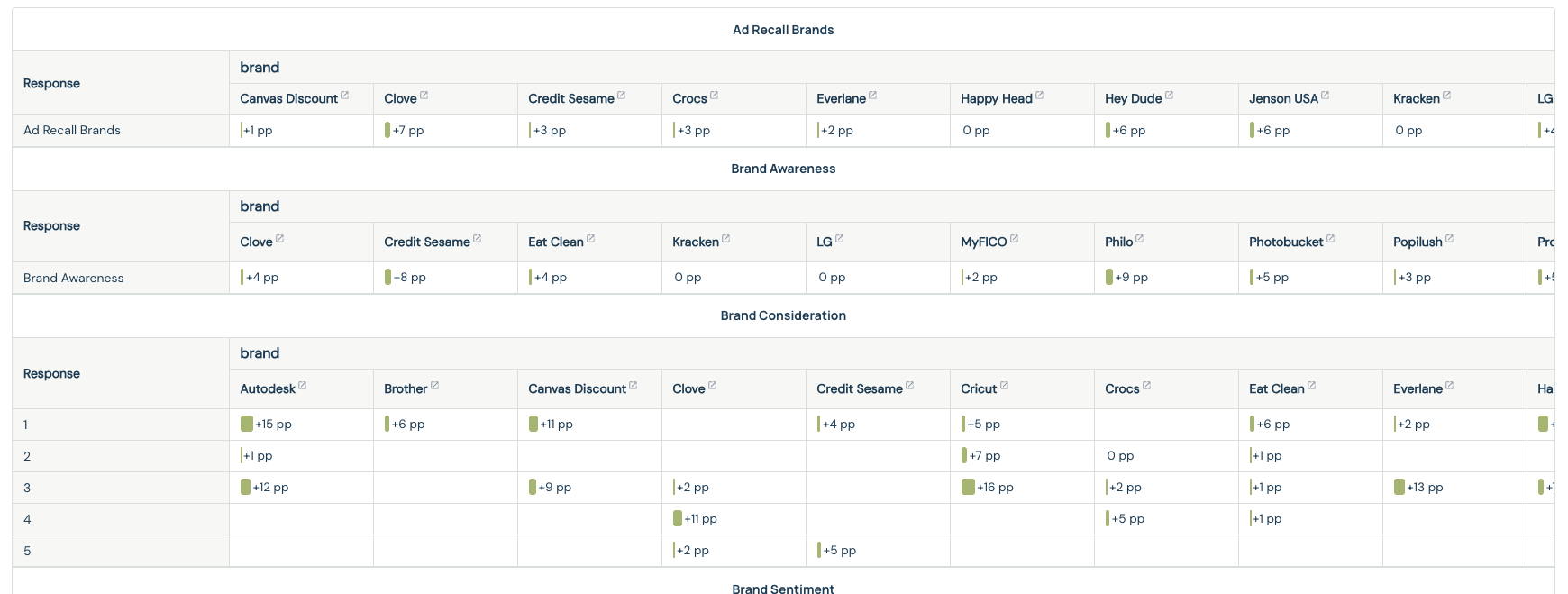The image size is (1568, 594).
Task: Open external link icon next to Credit Sesame in Ad Recall
Action: click(621, 95)
